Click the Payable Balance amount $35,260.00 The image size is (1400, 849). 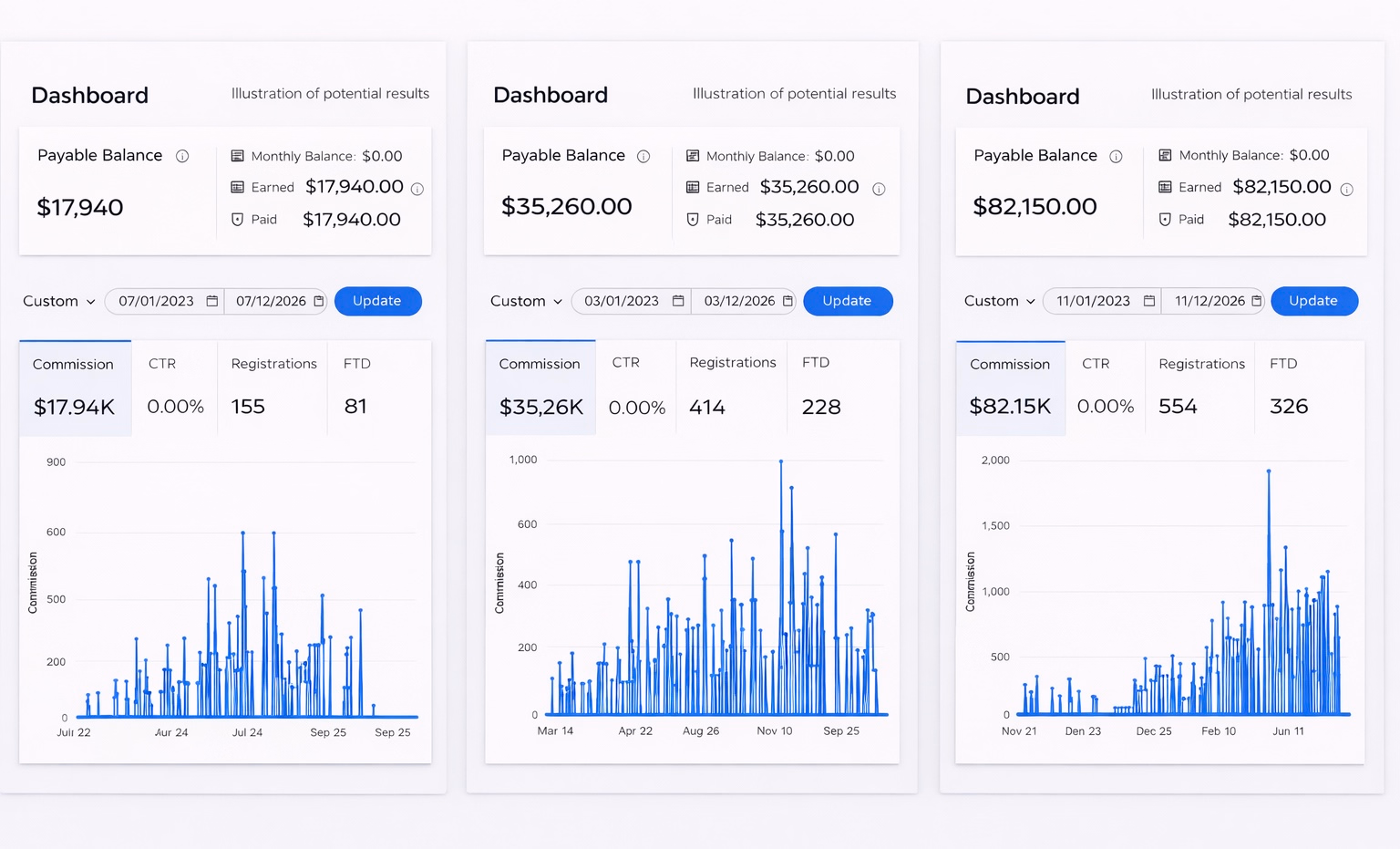(x=567, y=207)
